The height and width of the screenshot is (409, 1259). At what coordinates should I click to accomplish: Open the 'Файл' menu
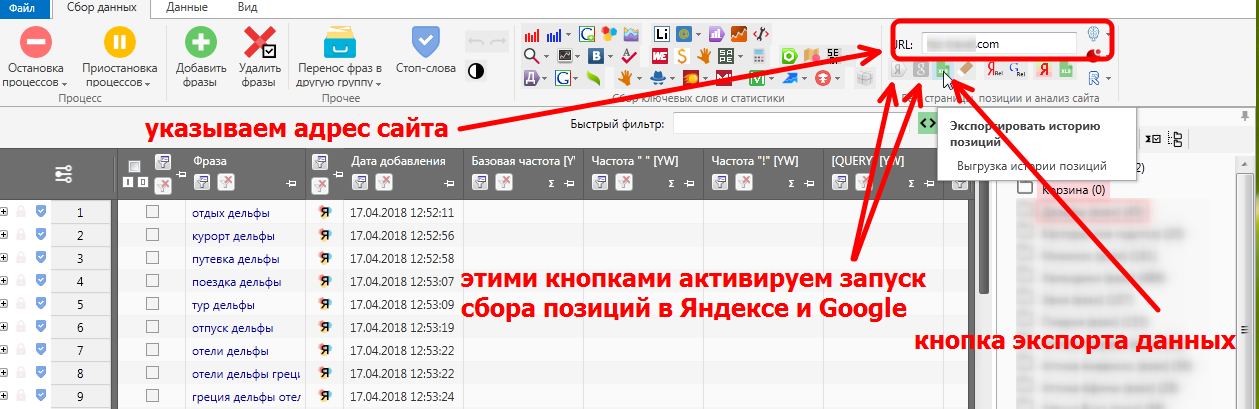(x=22, y=7)
